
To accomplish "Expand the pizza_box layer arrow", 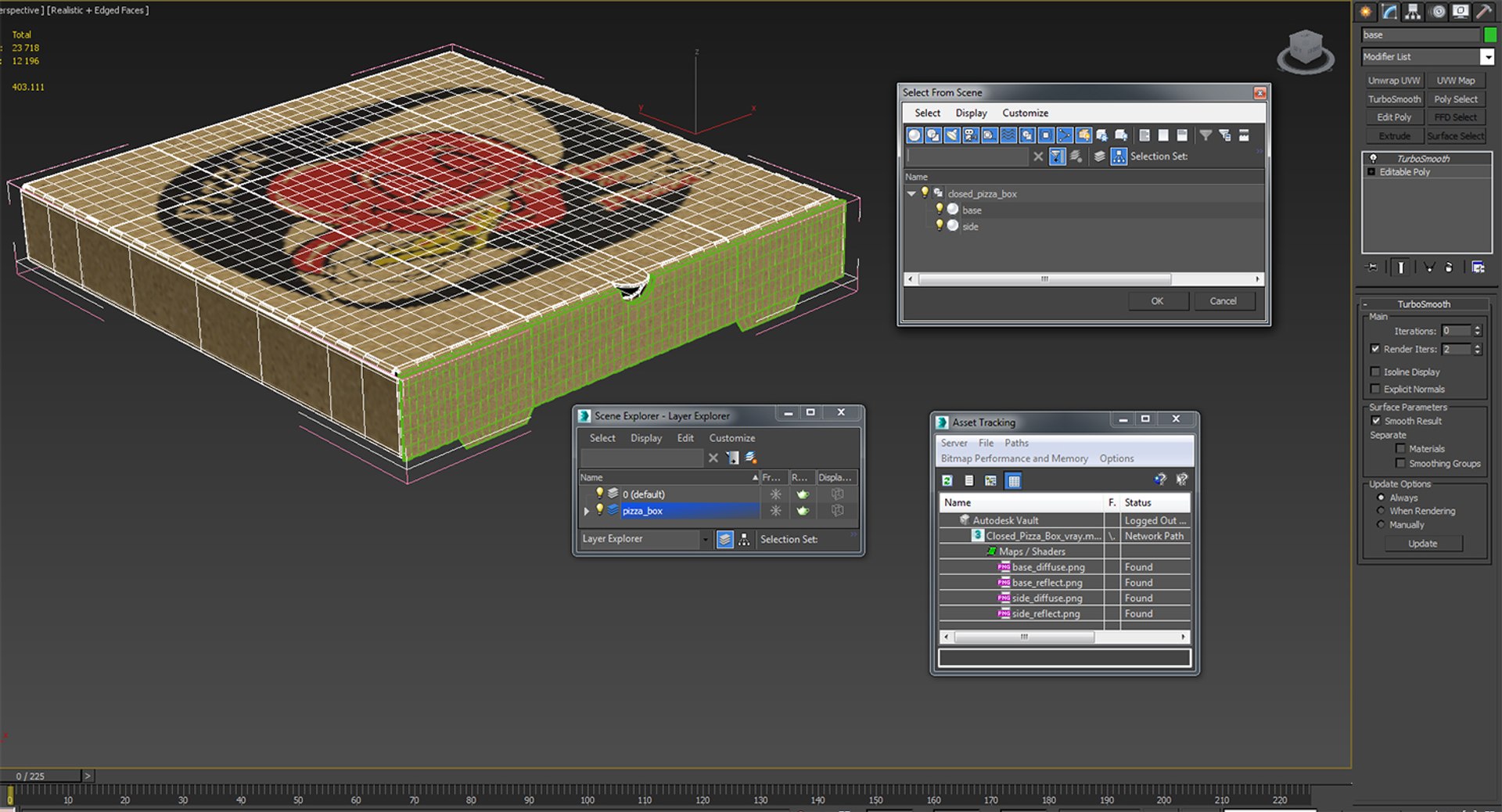I will (587, 511).
